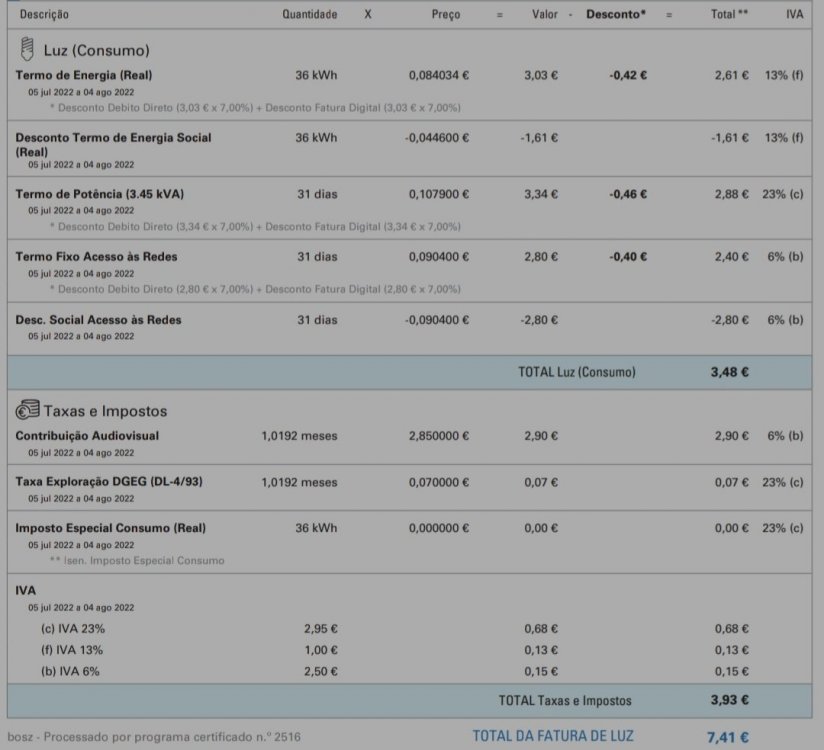
Task: Click the TOTAL DA FATURA DE LUZ text
Action: (553, 736)
